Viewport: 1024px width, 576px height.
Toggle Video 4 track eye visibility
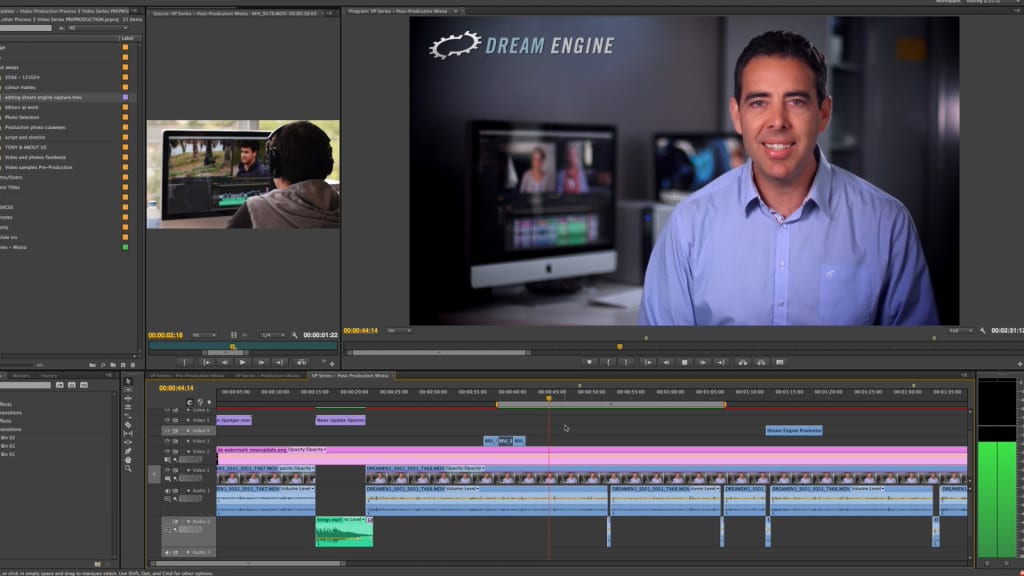[x=167, y=431]
